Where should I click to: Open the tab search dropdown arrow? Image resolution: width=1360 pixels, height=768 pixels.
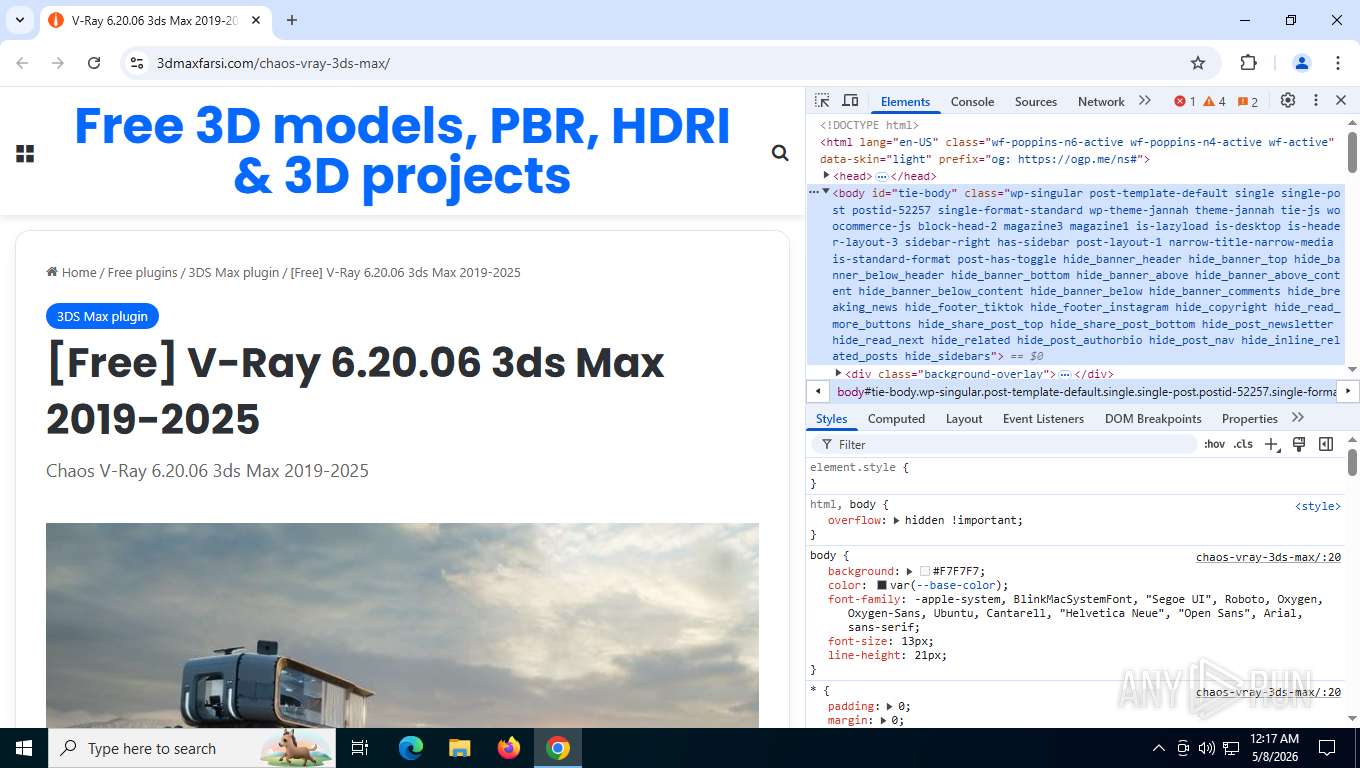click(19, 20)
